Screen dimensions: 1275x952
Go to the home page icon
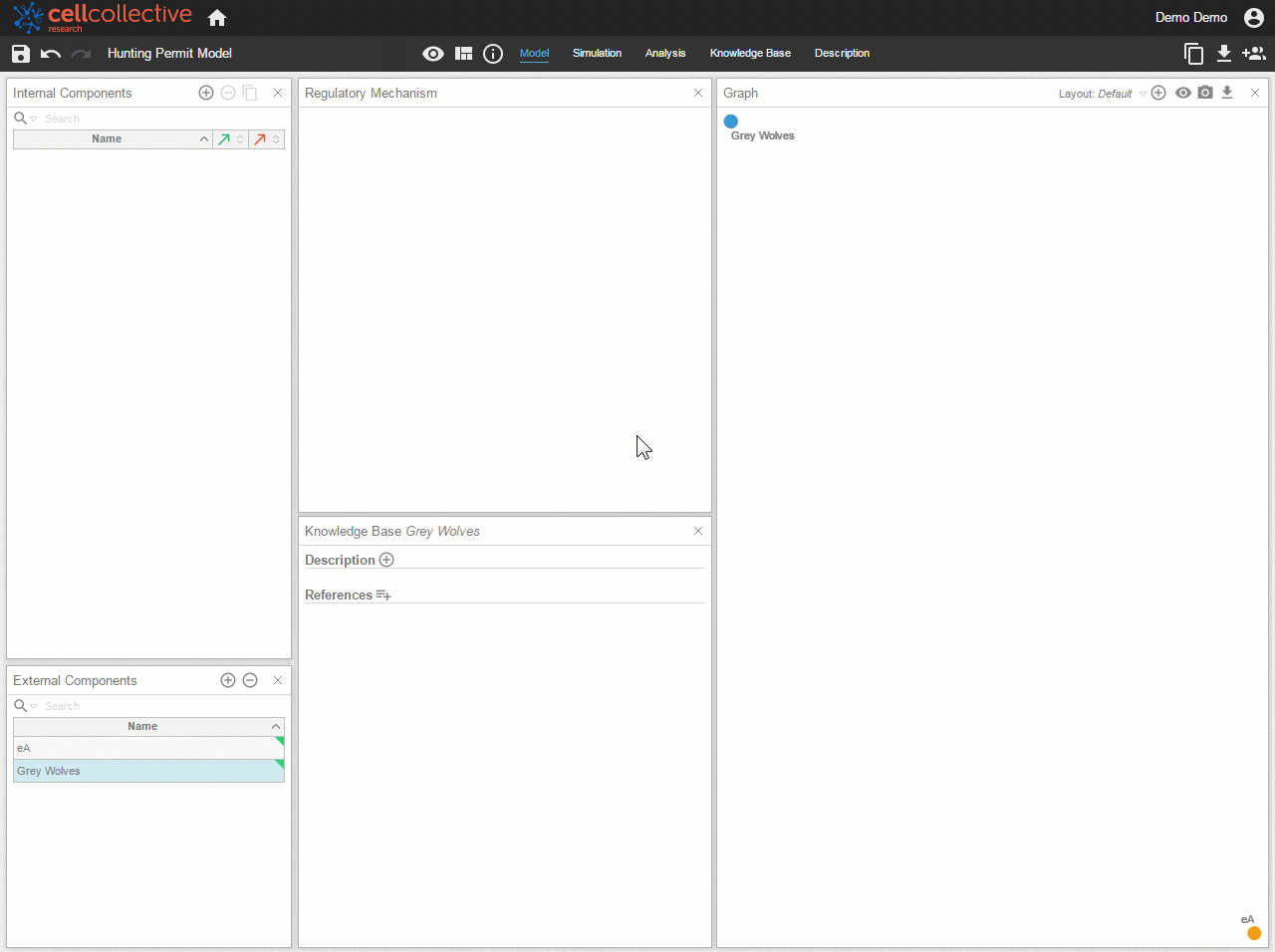217,18
